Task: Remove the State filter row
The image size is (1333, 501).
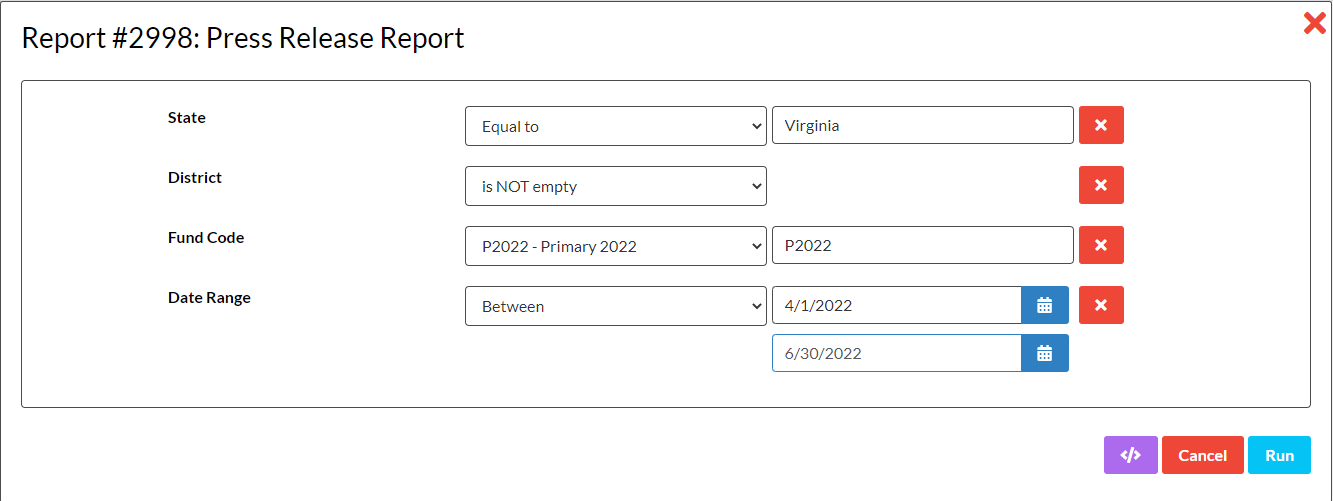Action: click(x=1101, y=125)
